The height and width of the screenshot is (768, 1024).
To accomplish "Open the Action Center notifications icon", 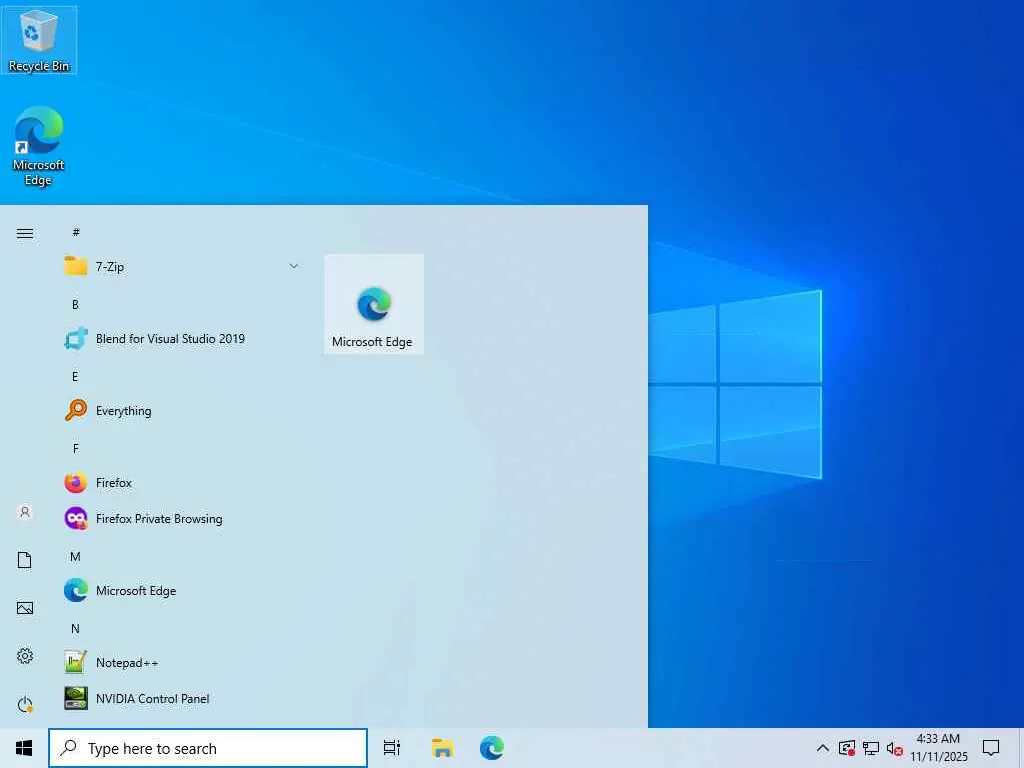I will 991,748.
